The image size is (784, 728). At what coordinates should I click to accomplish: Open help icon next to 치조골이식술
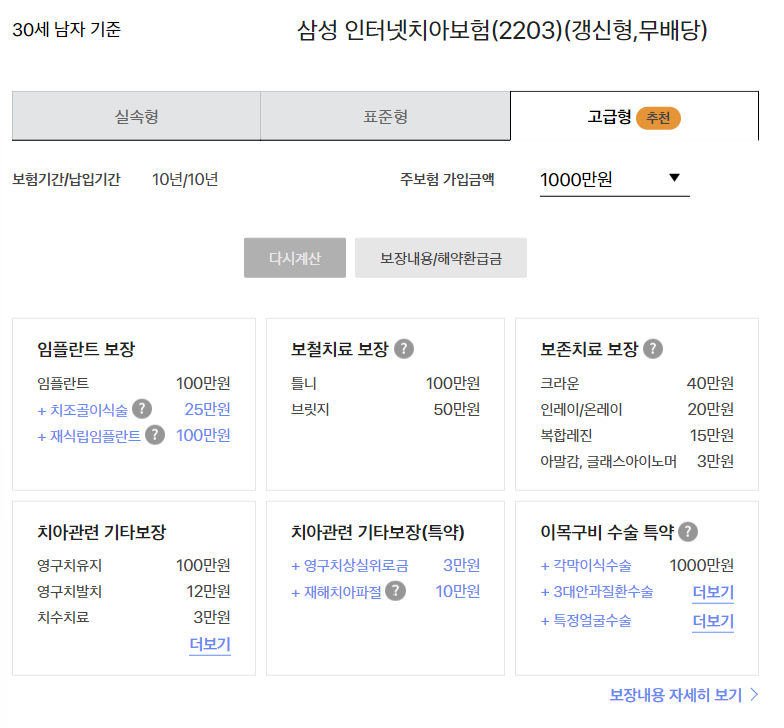click(142, 409)
